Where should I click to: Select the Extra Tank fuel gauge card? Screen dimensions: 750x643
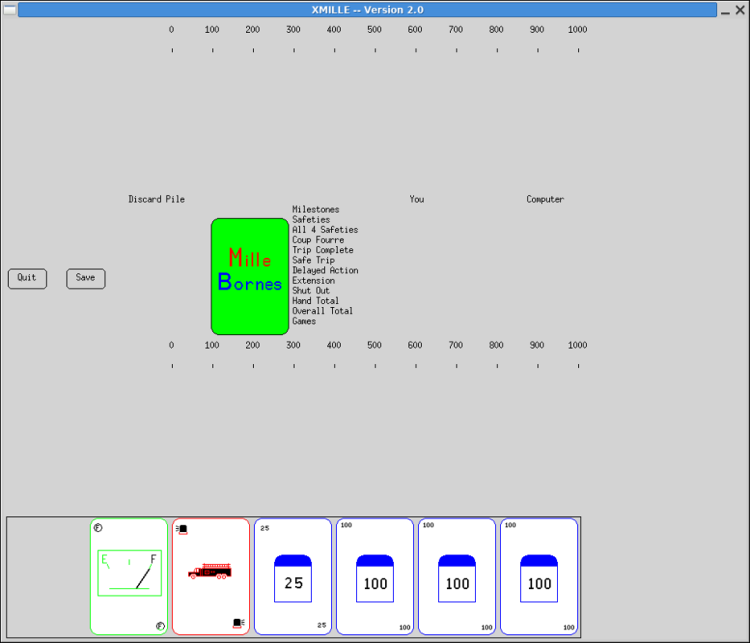point(129,576)
